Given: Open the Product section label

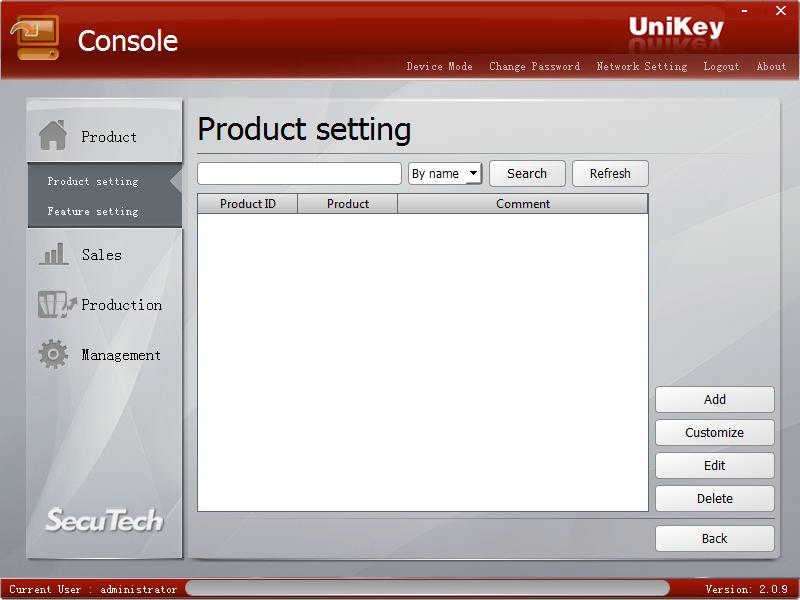Looking at the screenshot, I should pyautogui.click(x=109, y=137).
